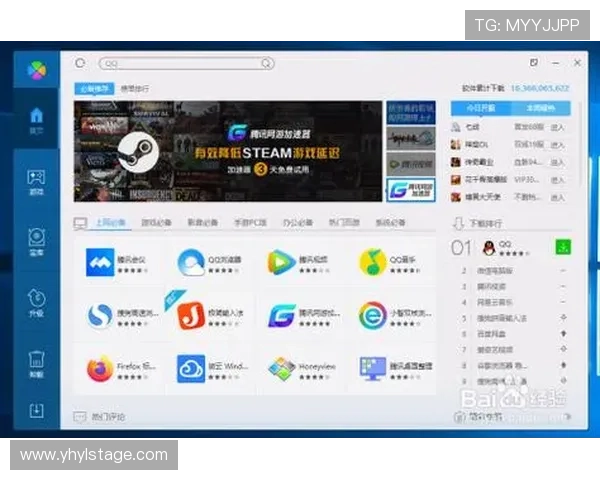
Task: Click the search field containing QQ
Action: (x=186, y=63)
